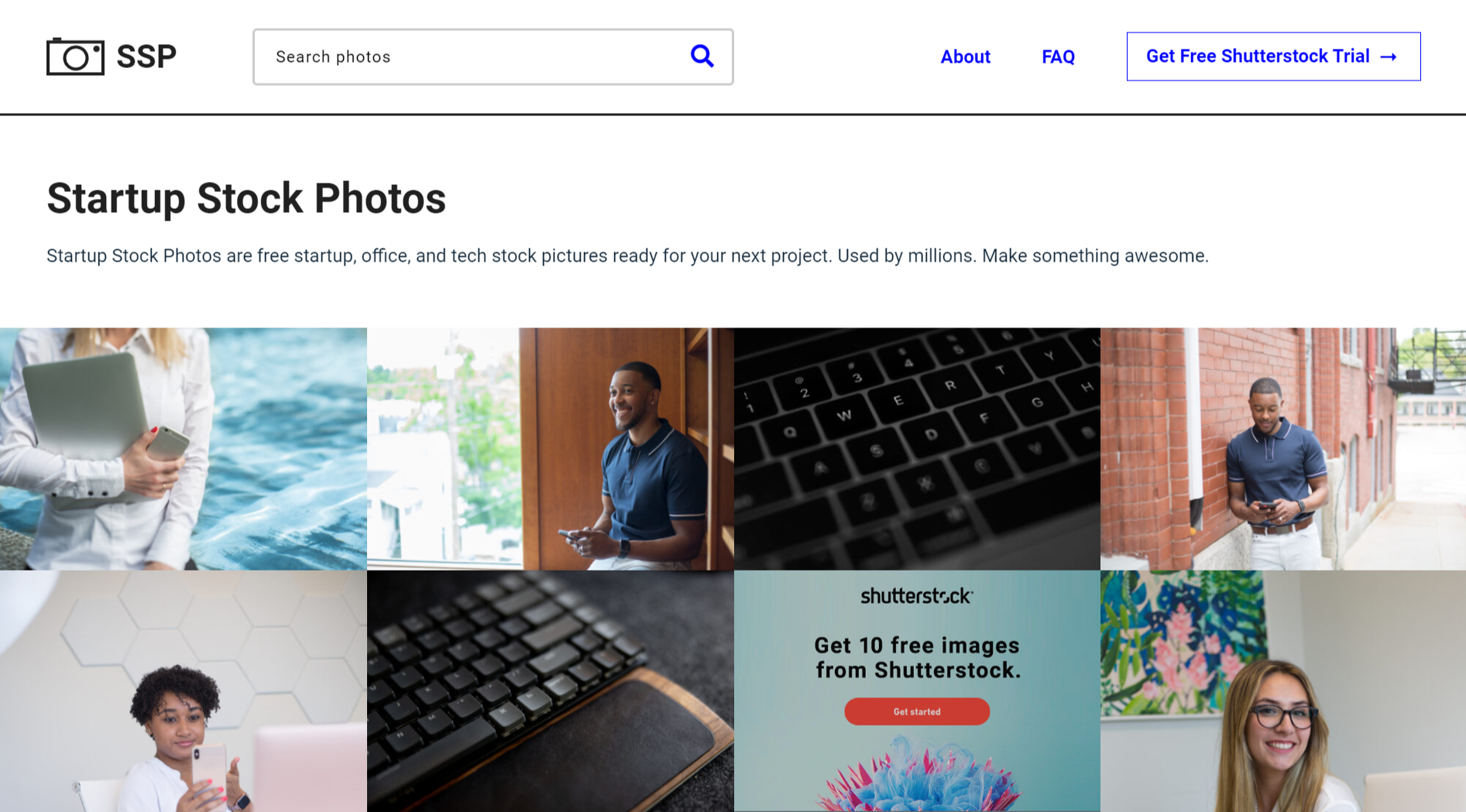
Task: Click the Get 10 free images ad headline
Action: click(917, 657)
